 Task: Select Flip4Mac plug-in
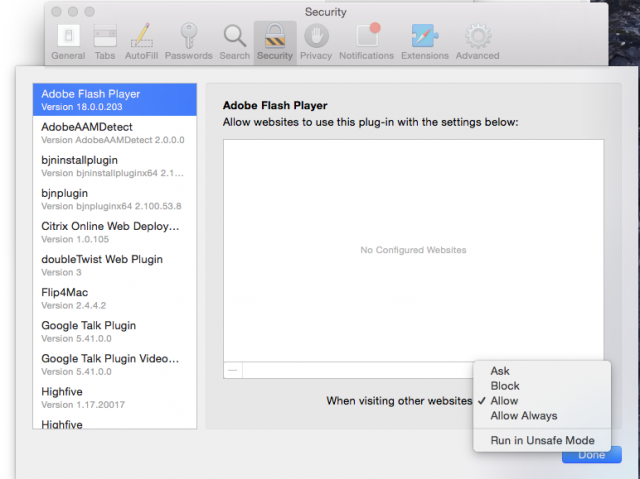[x=115, y=298]
